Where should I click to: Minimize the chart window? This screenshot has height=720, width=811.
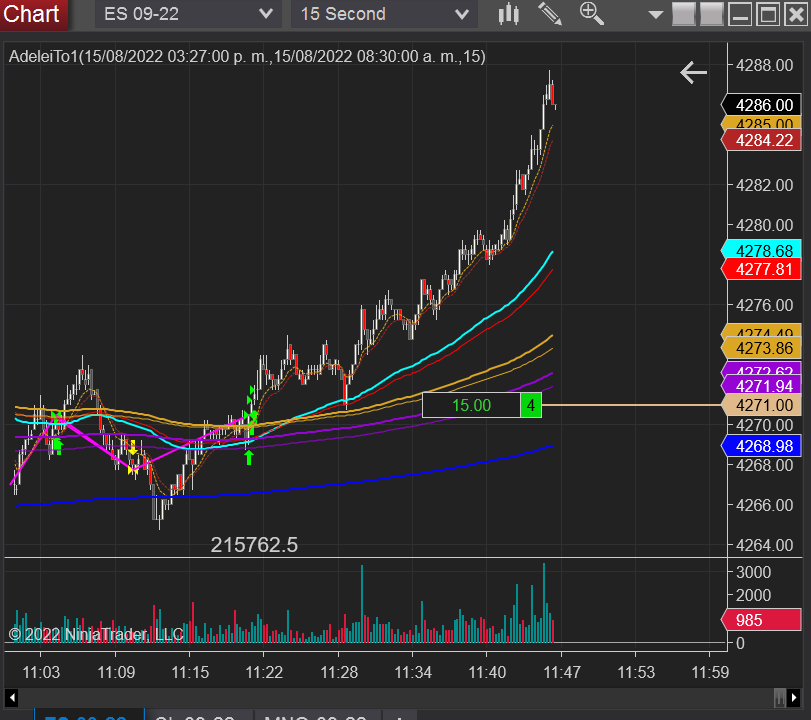pos(740,14)
